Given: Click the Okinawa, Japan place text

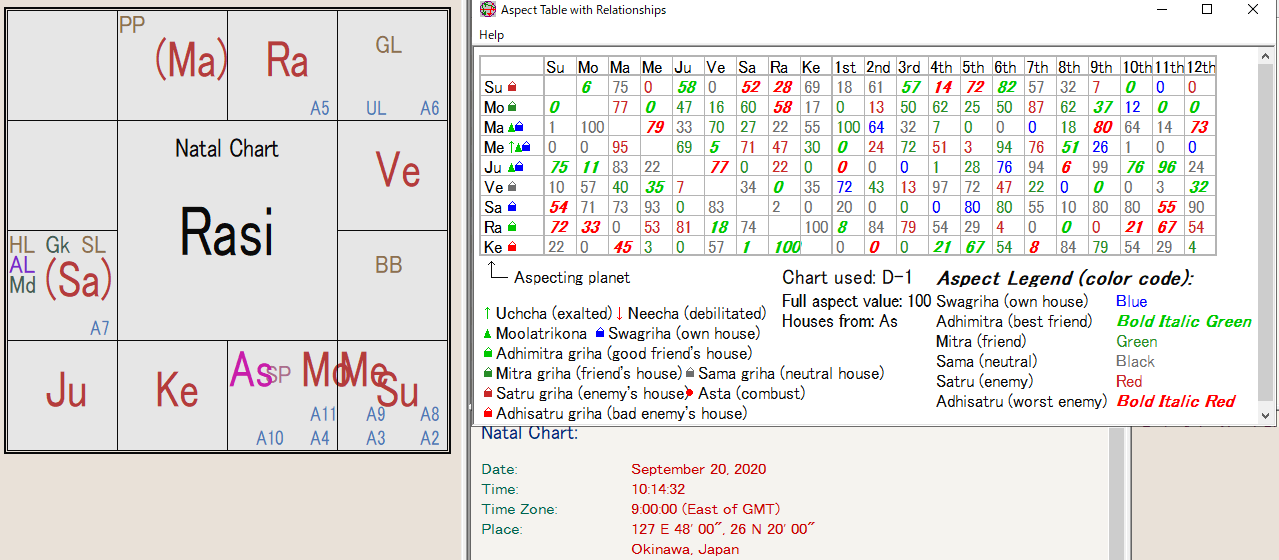Looking at the screenshot, I should [685, 549].
